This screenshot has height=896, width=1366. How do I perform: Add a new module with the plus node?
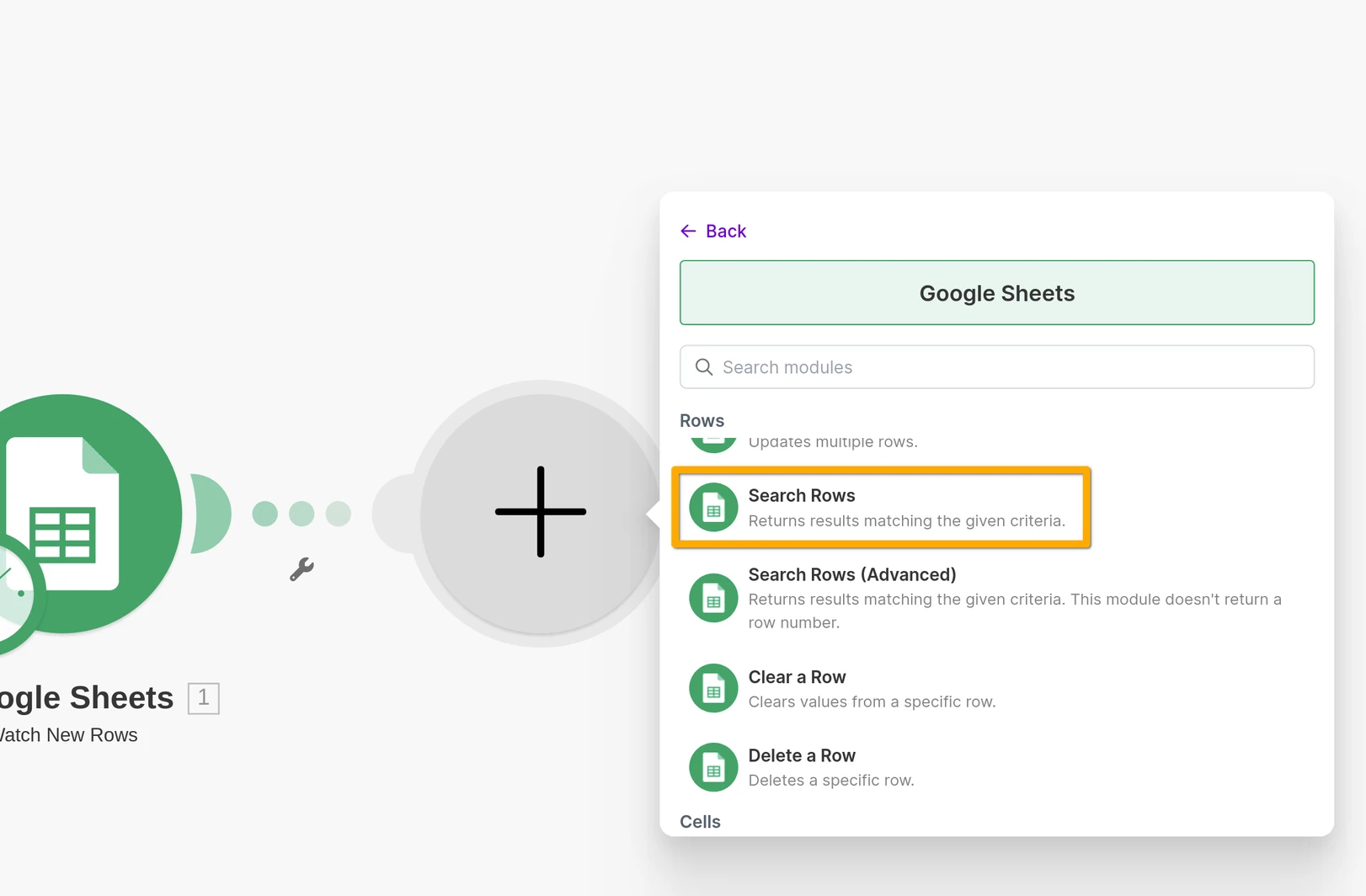pos(539,511)
